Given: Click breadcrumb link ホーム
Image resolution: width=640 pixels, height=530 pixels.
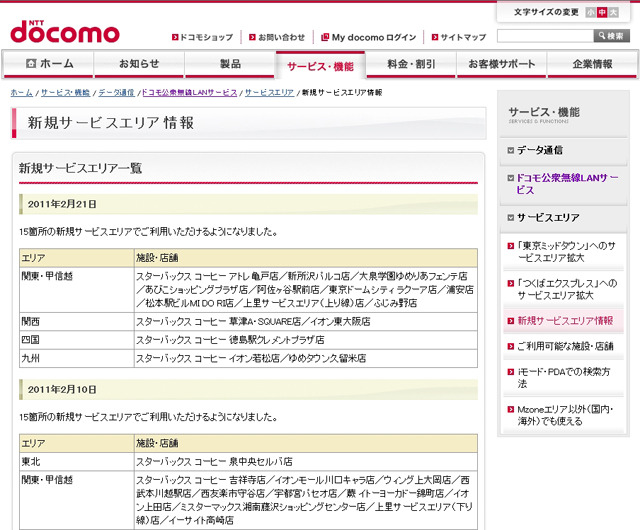Looking at the screenshot, I should (22, 93).
